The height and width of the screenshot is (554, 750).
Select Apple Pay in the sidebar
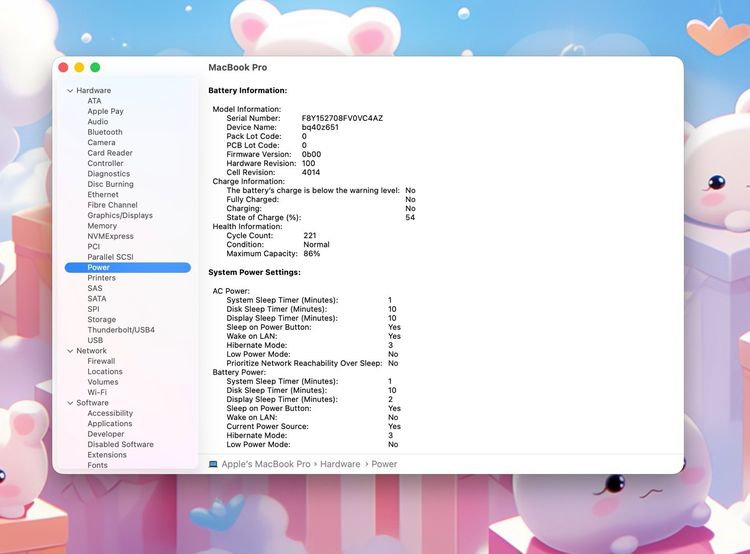click(x=105, y=111)
